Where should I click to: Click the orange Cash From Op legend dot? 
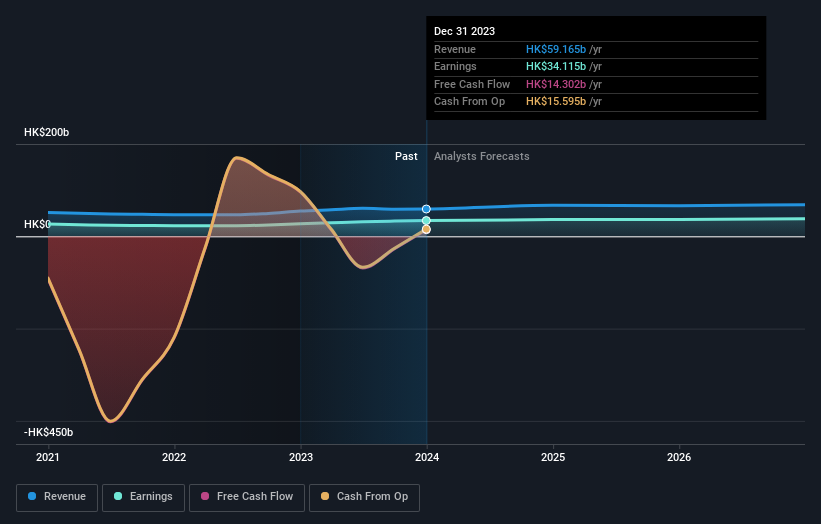[325, 496]
